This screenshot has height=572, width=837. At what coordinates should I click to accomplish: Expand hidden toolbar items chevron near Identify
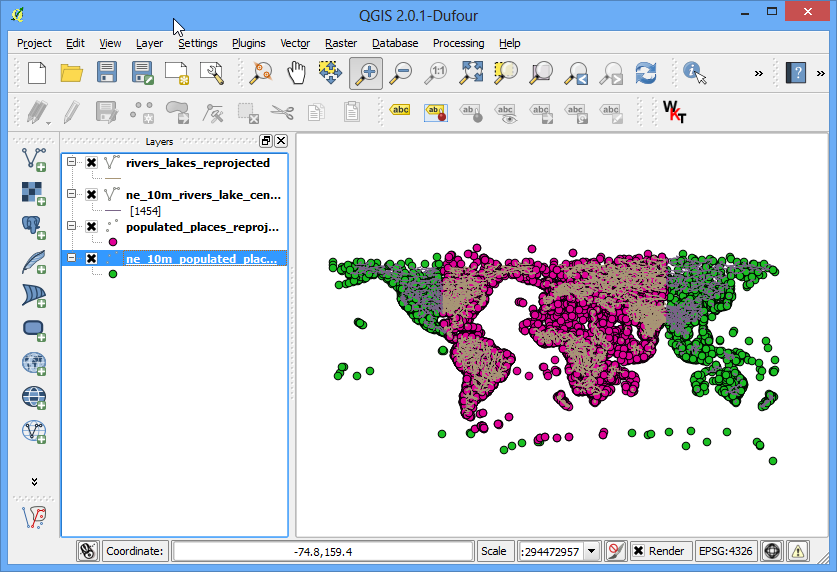click(x=759, y=74)
